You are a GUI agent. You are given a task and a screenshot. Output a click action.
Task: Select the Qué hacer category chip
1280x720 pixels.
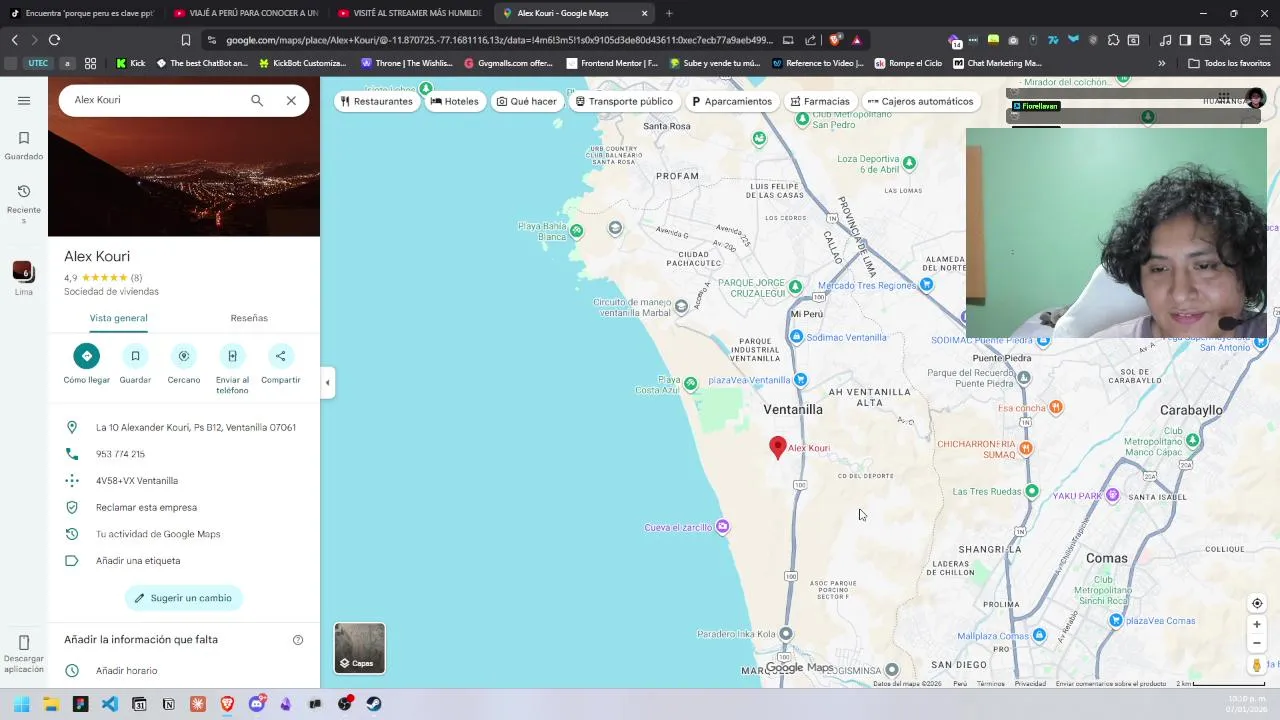click(x=527, y=101)
